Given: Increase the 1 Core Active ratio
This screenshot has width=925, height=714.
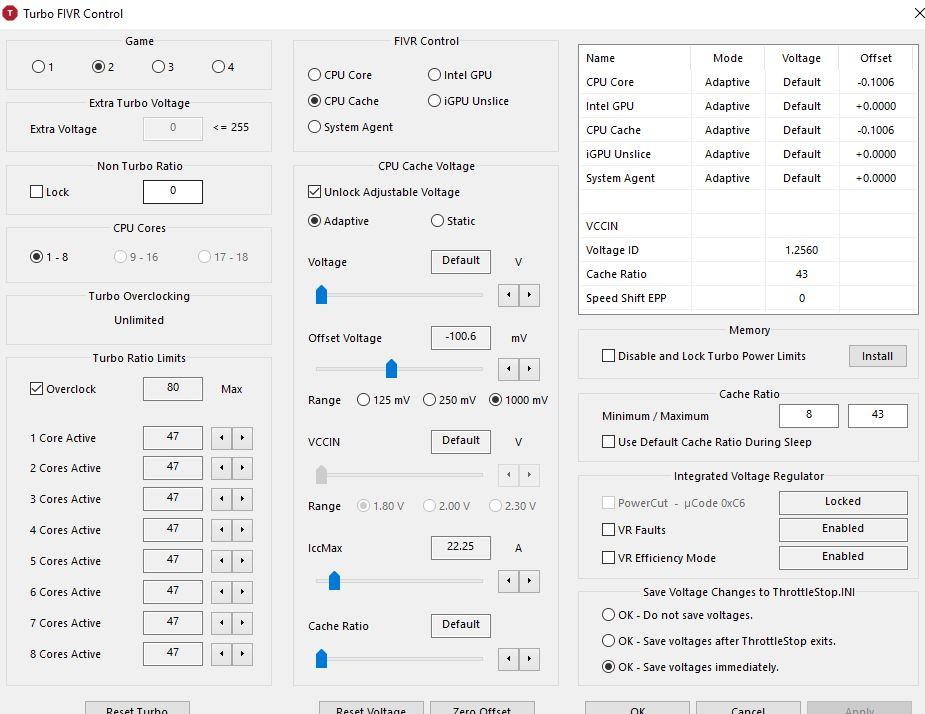Looking at the screenshot, I should coord(242,438).
